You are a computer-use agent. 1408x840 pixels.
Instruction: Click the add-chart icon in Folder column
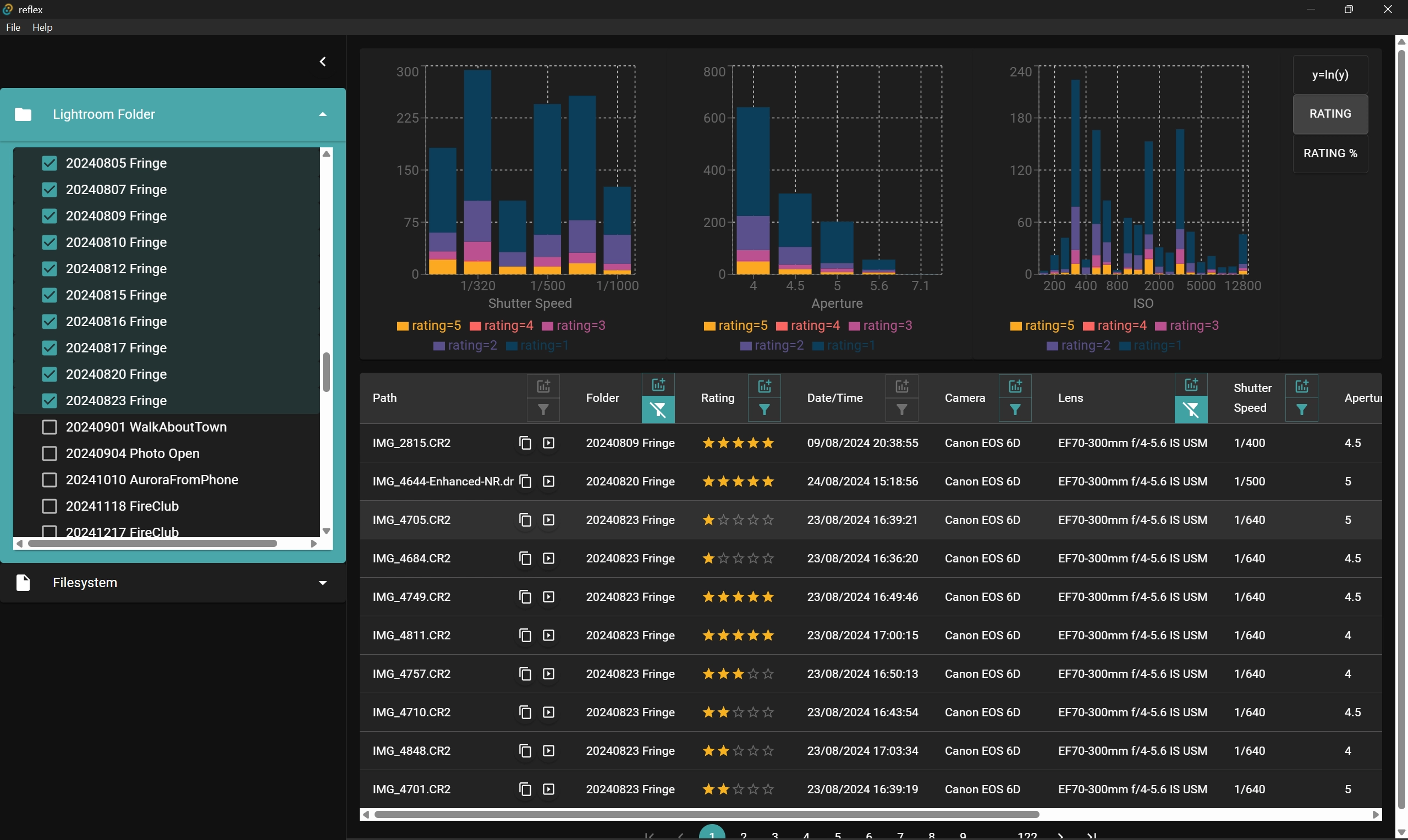658,385
